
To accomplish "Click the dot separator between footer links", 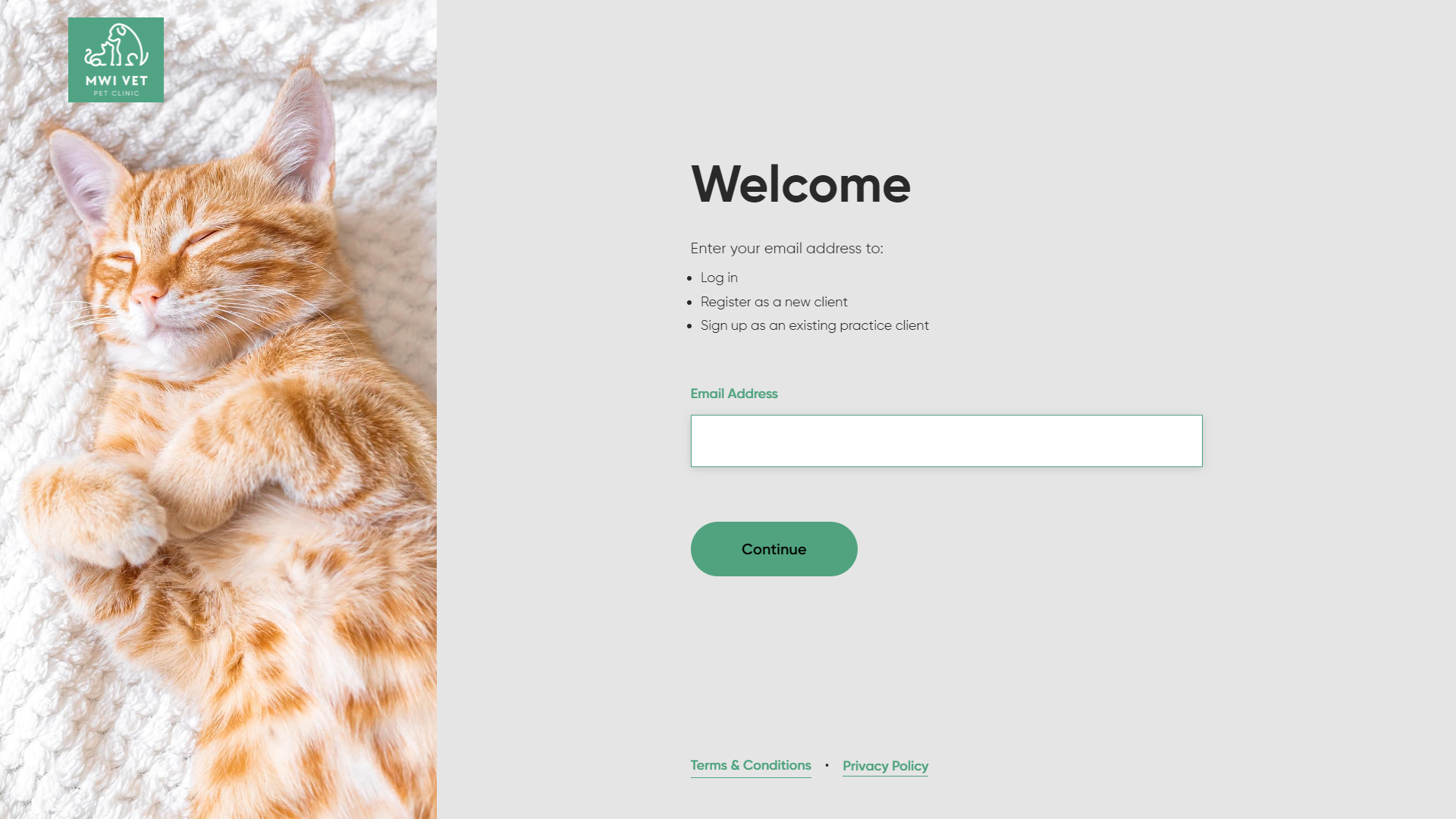I will pos(827,765).
